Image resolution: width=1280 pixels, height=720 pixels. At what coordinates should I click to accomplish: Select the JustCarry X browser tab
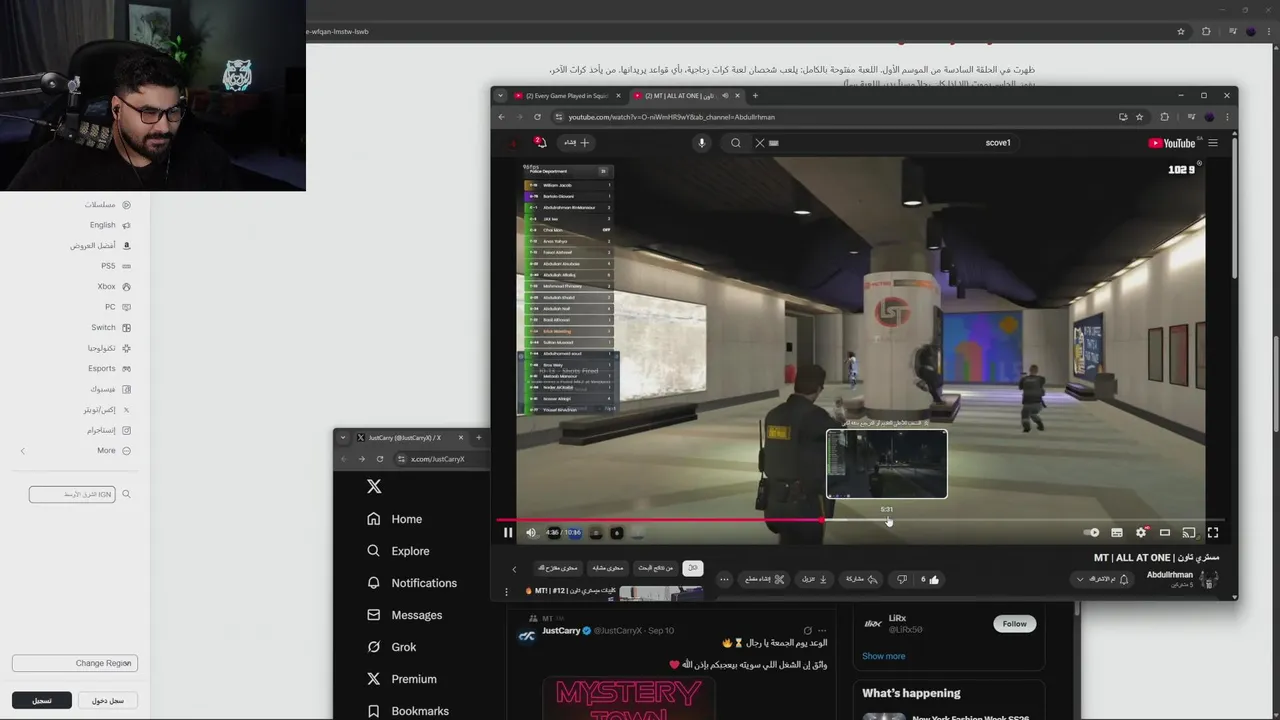pos(410,438)
